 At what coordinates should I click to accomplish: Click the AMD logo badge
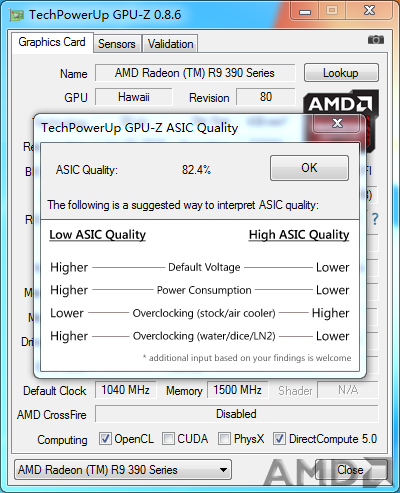pos(341,103)
